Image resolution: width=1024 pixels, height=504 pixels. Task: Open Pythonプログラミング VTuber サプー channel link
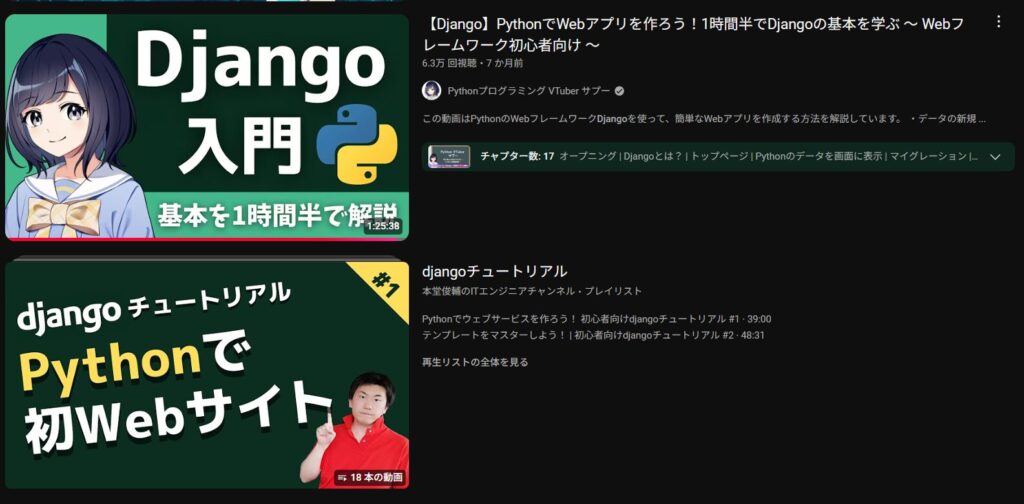(529, 91)
